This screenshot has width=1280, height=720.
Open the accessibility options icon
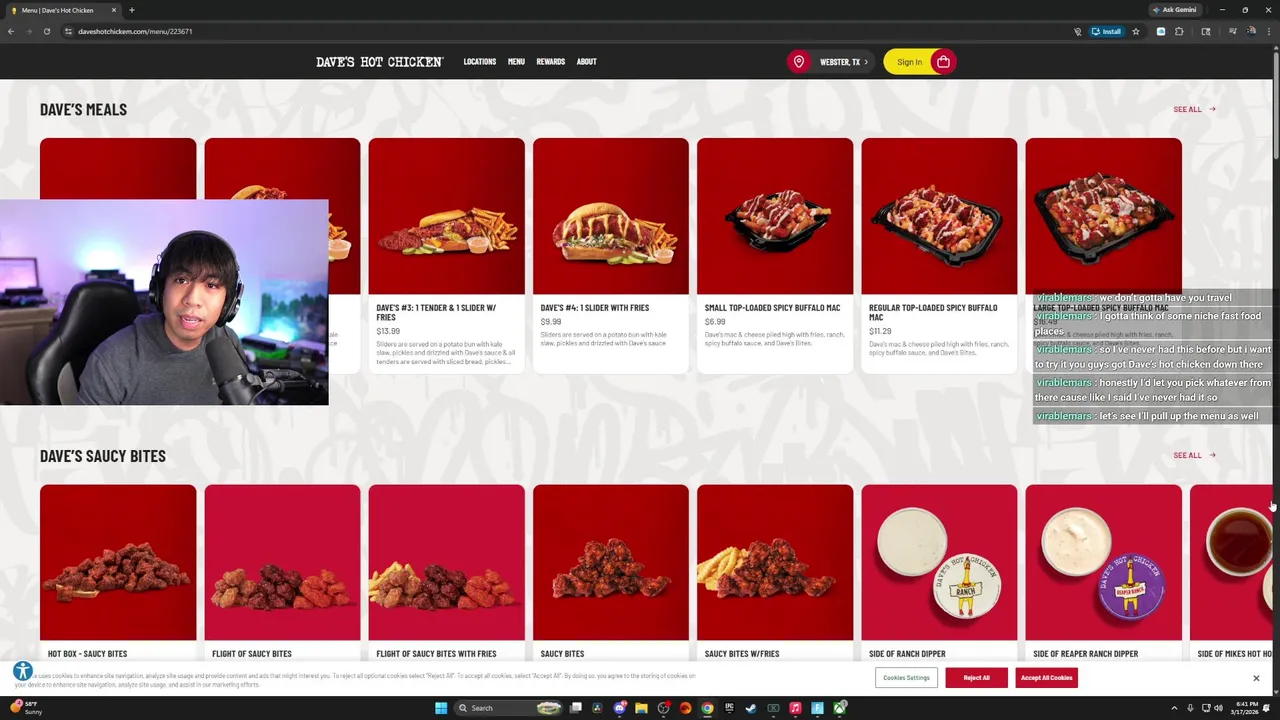[23, 671]
